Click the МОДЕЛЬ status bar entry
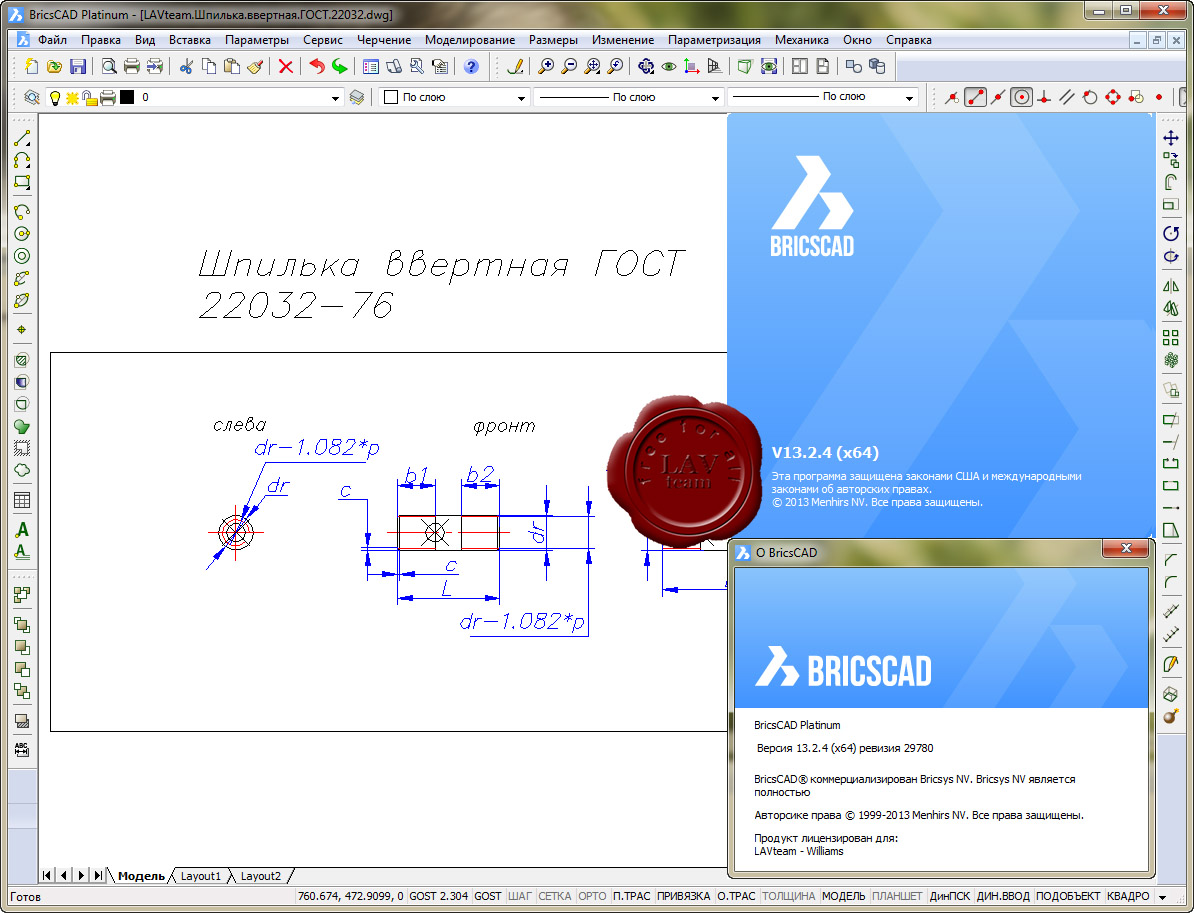The width and height of the screenshot is (1194, 913). point(843,896)
